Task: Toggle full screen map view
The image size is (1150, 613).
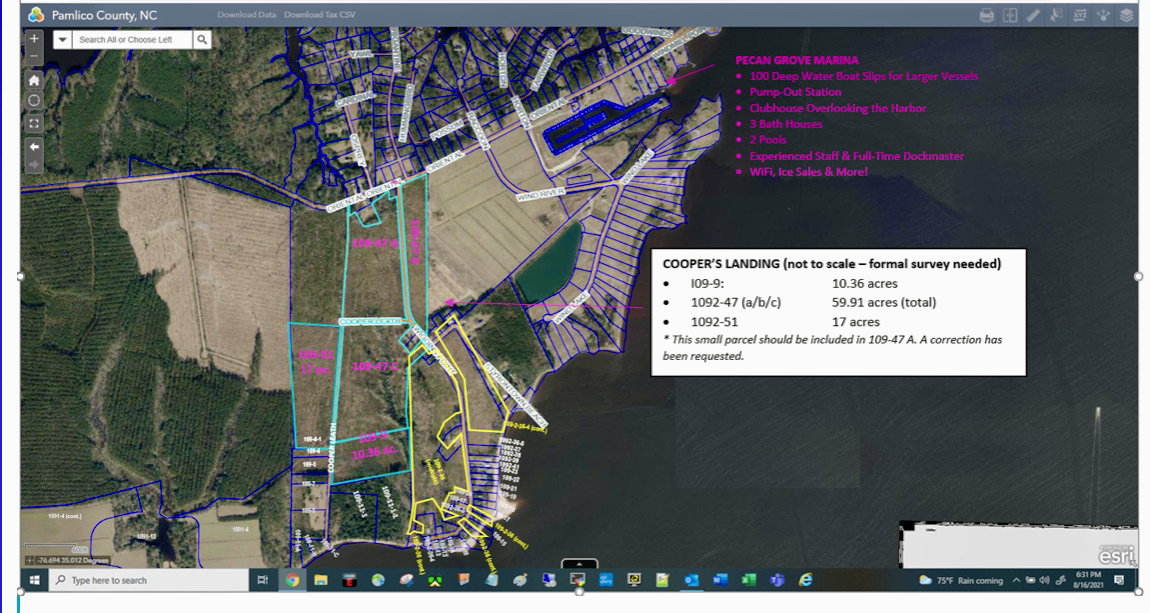Action: point(34,123)
